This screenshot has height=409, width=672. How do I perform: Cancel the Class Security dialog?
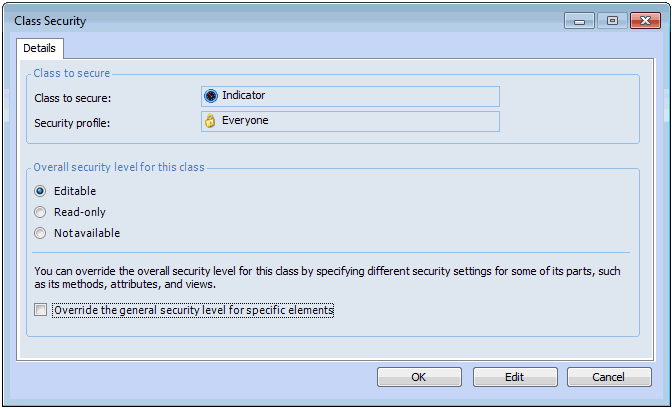[x=608, y=377]
